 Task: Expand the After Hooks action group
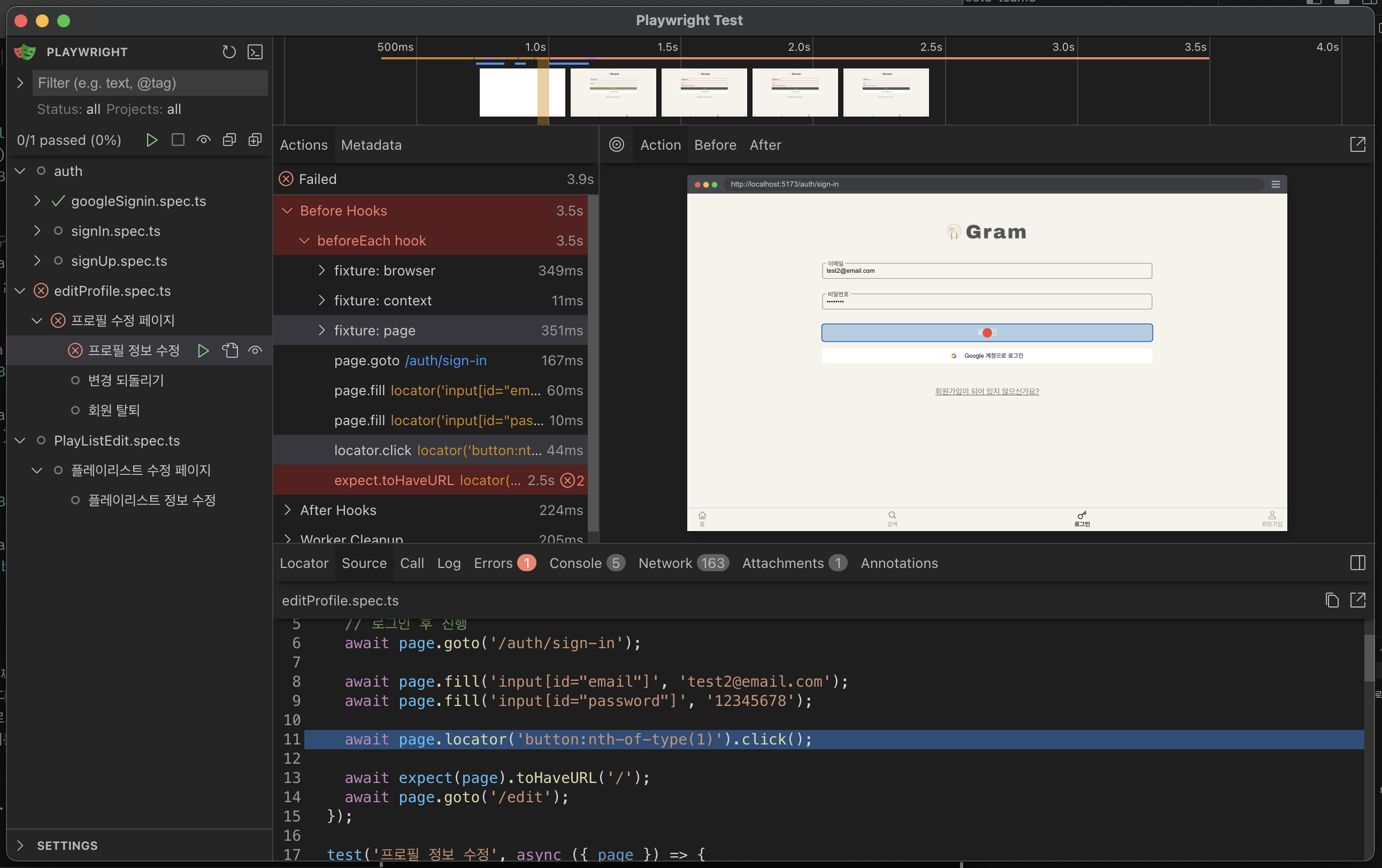click(287, 510)
